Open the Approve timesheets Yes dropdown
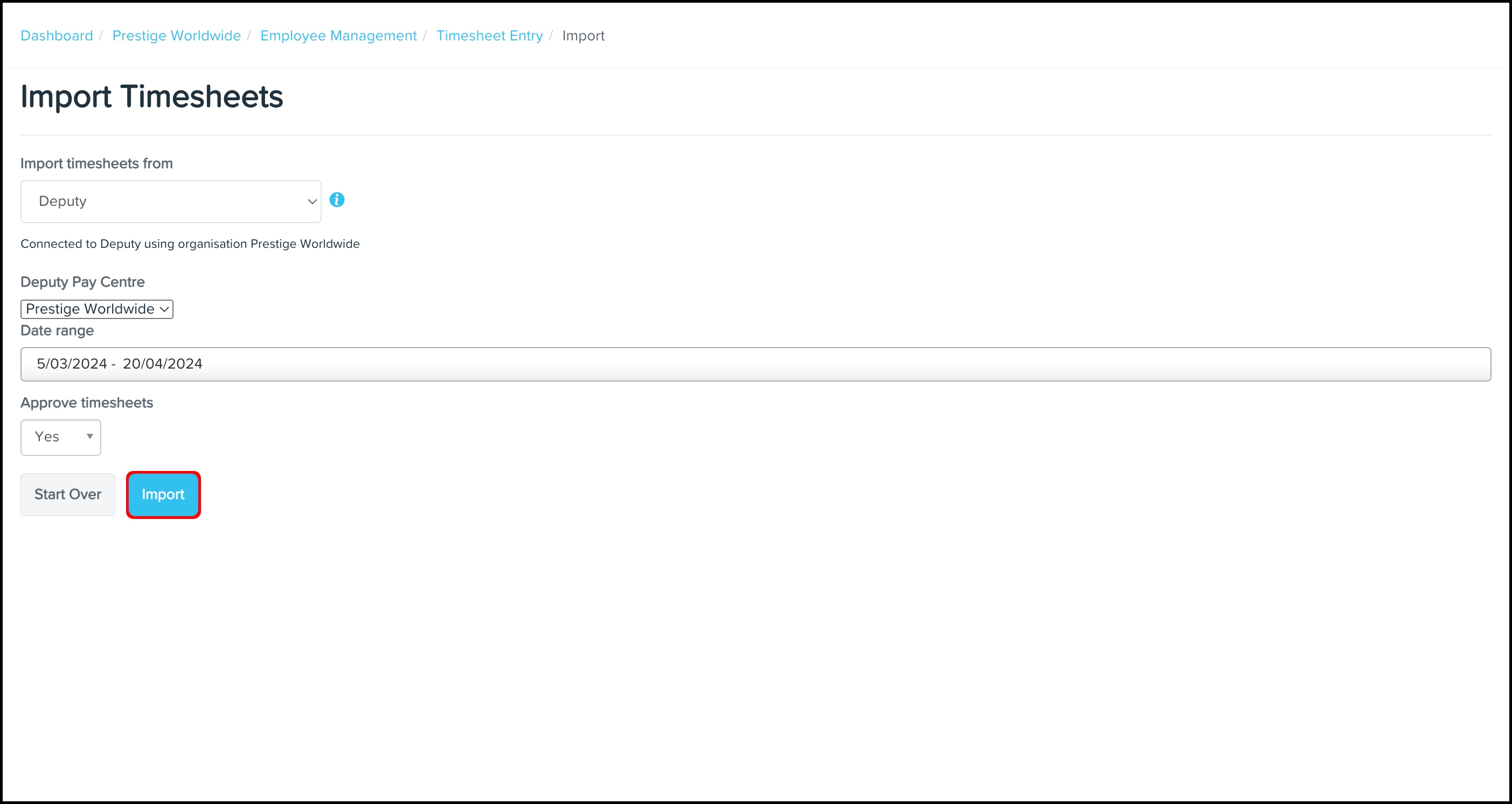Image resolution: width=1512 pixels, height=804 pixels. pos(60,436)
